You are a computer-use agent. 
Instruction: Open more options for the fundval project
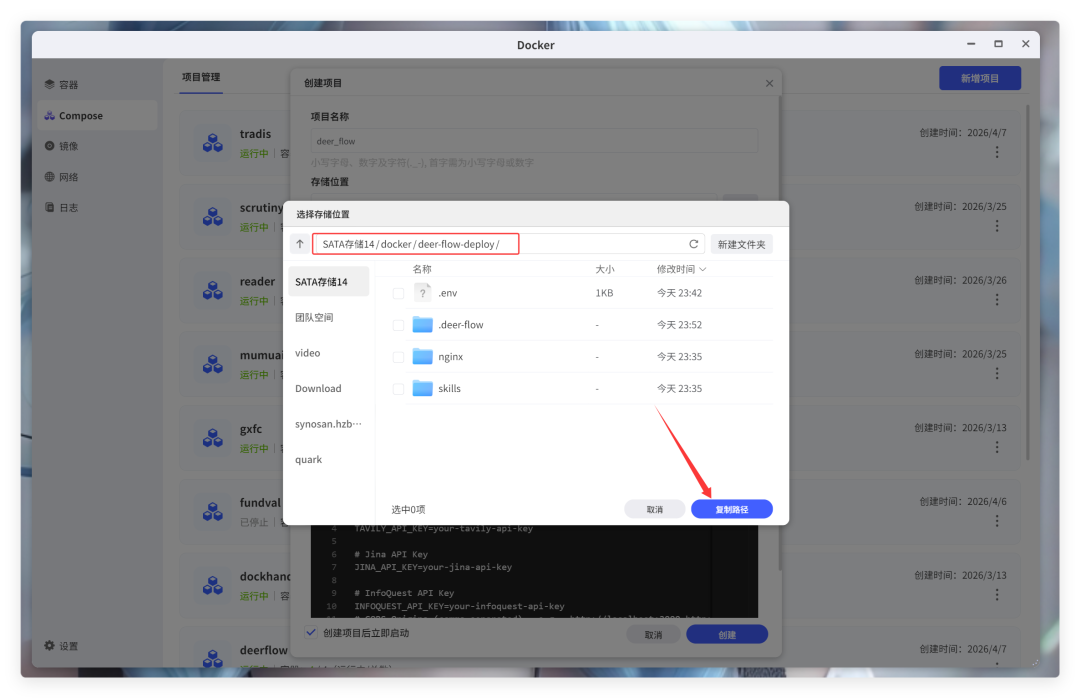(997, 521)
